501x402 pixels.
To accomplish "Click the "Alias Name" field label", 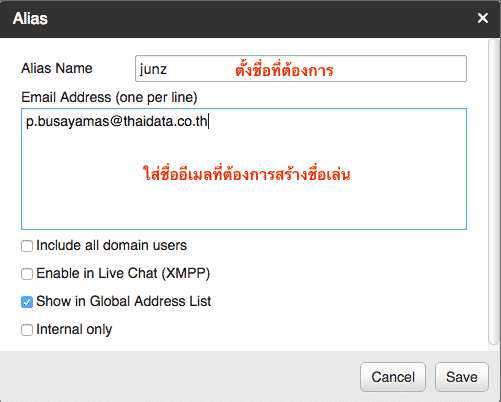I will (x=57, y=68).
